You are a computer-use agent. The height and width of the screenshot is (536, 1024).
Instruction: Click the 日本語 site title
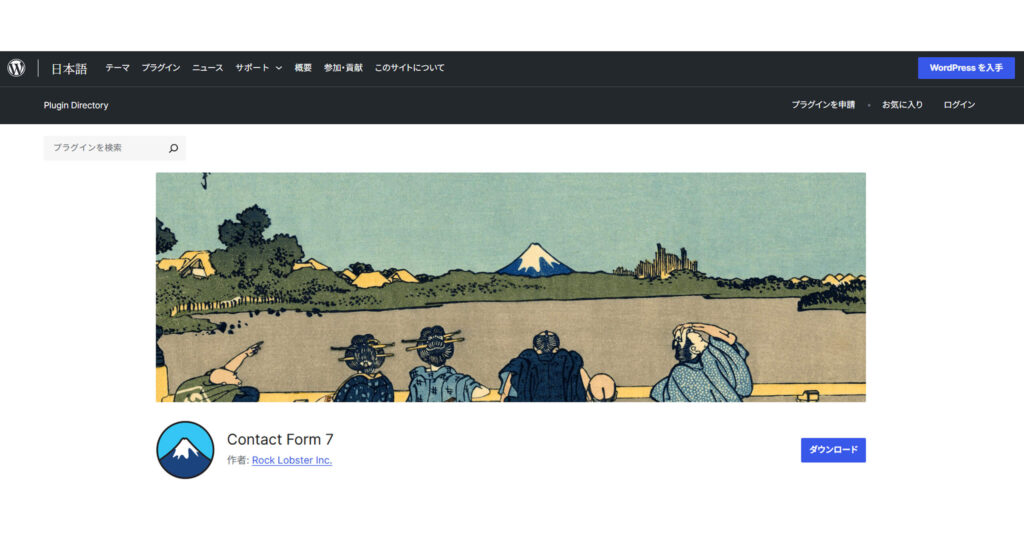click(69, 69)
